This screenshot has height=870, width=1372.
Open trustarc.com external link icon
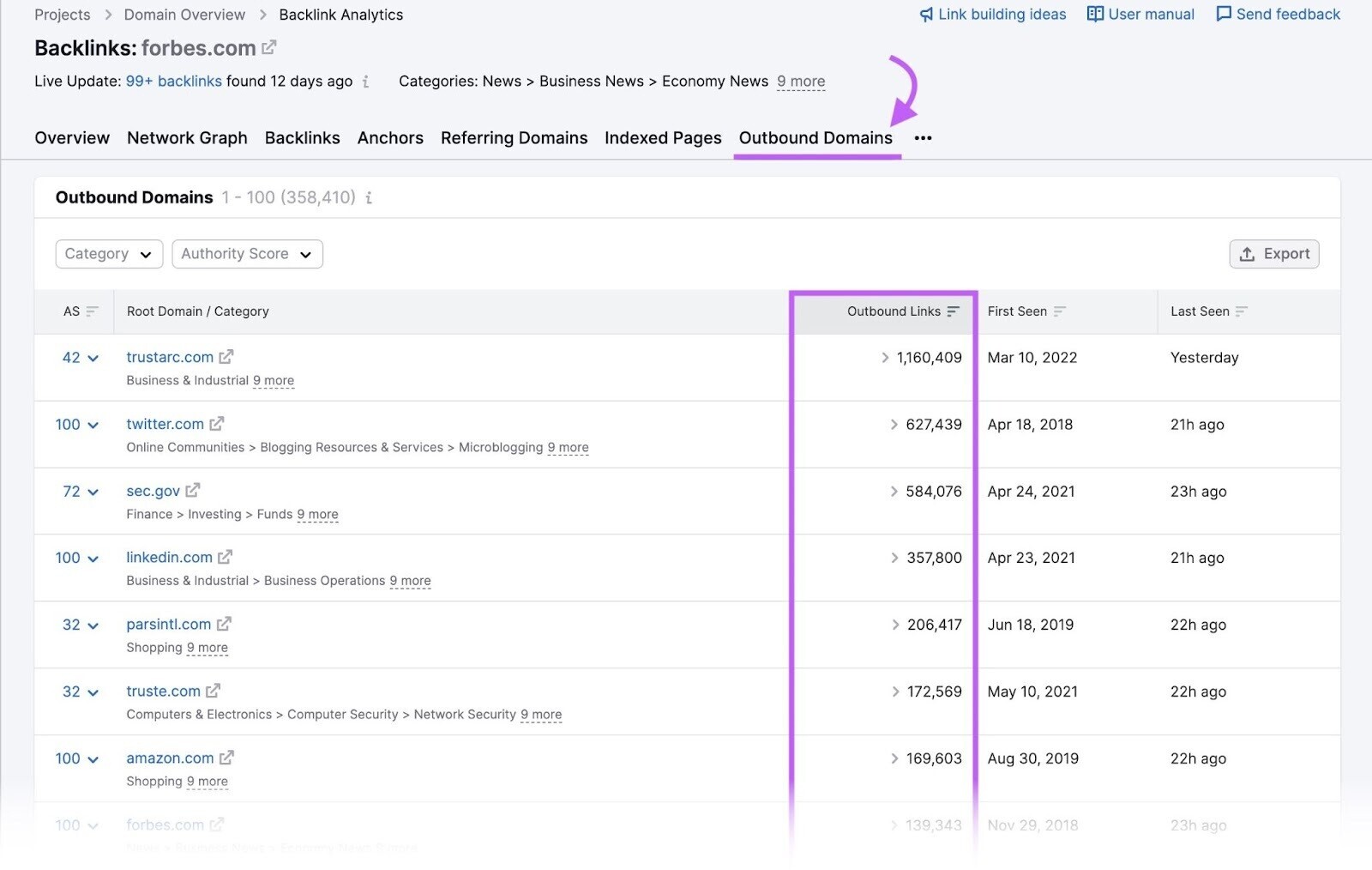pyautogui.click(x=226, y=357)
